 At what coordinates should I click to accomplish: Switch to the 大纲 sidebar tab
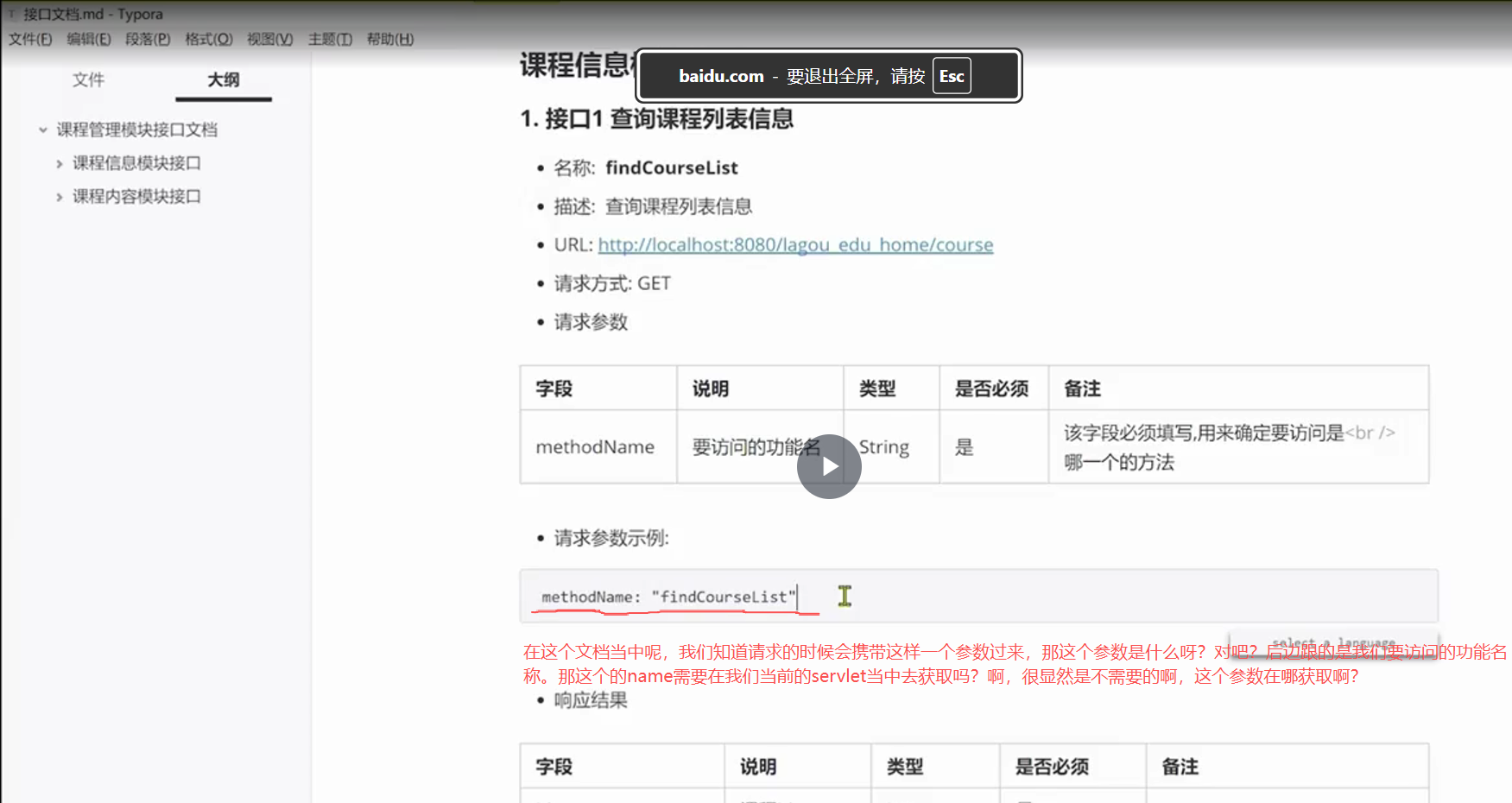pyautogui.click(x=224, y=79)
